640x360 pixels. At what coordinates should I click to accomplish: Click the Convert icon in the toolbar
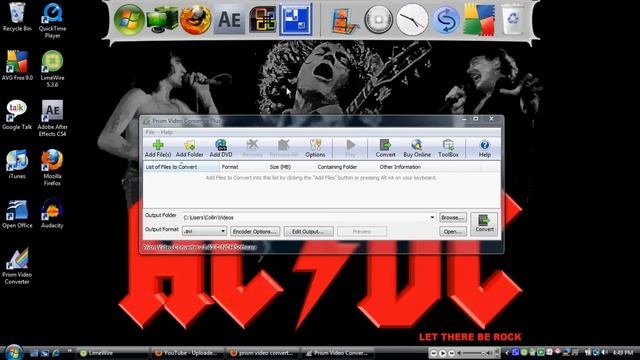coord(385,148)
